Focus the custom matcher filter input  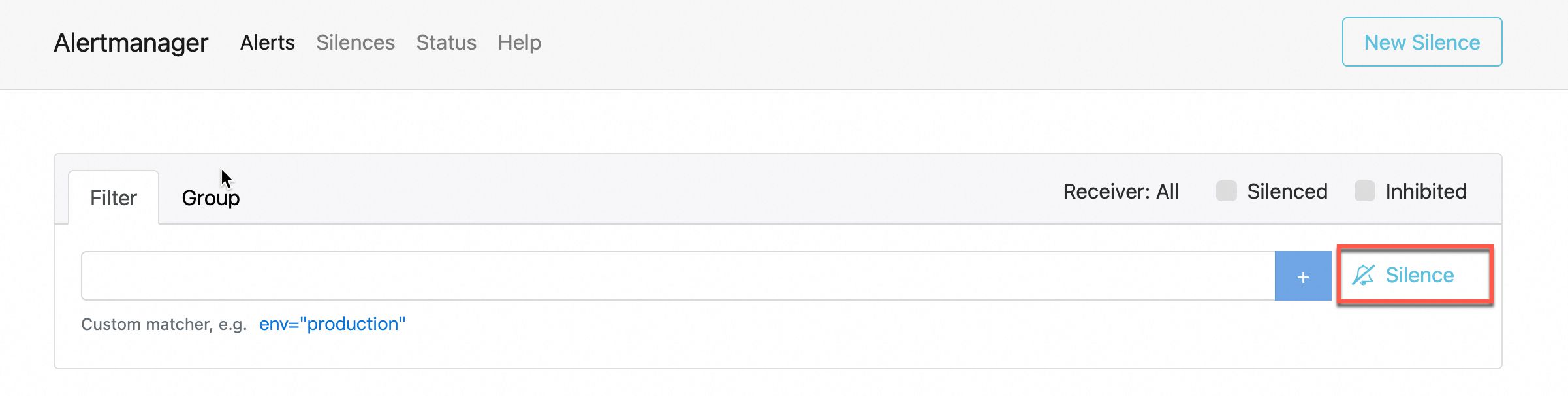tap(678, 276)
